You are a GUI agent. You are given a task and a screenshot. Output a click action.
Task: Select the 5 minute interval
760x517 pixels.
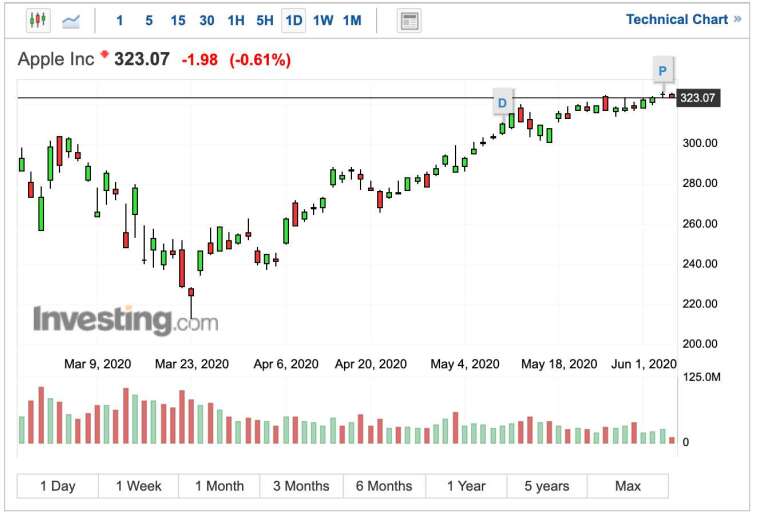point(149,20)
